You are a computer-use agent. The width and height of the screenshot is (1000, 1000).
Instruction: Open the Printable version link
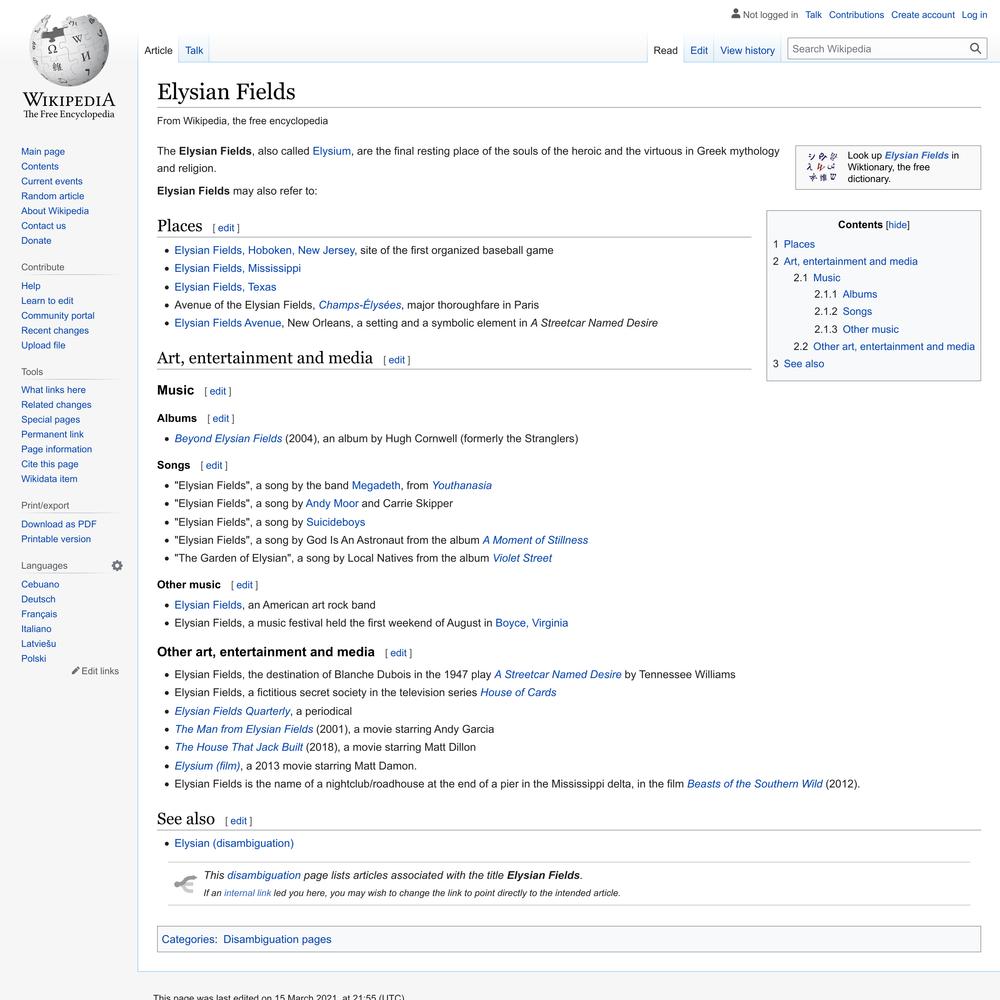(56, 539)
